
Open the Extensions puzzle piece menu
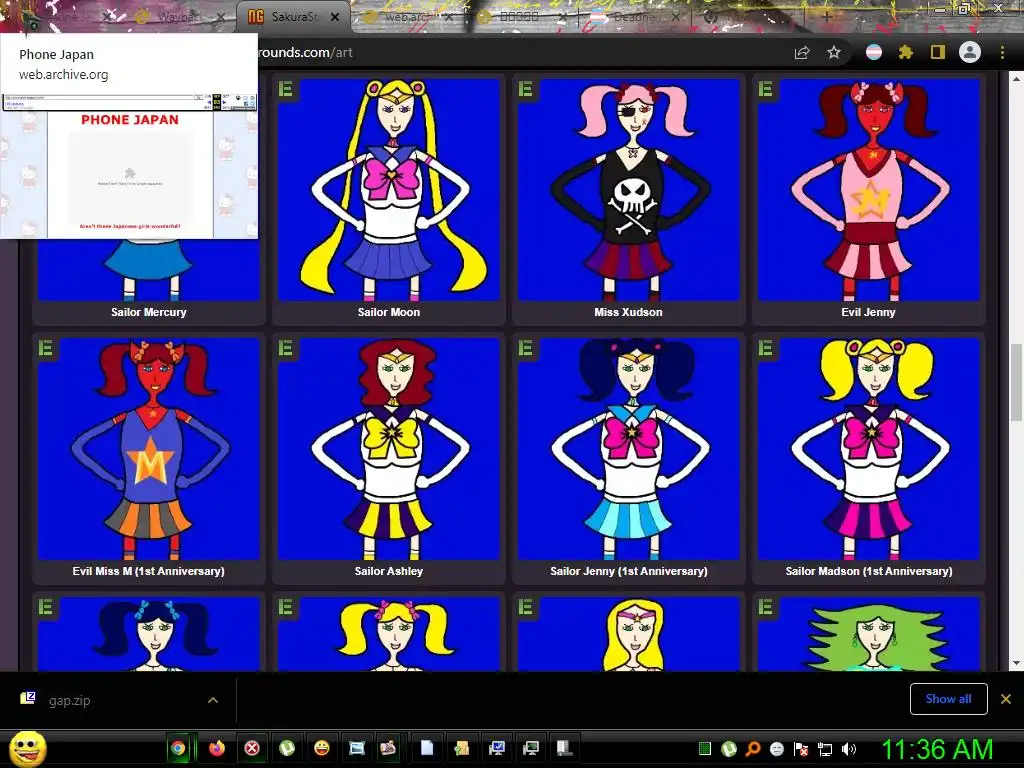coord(906,52)
